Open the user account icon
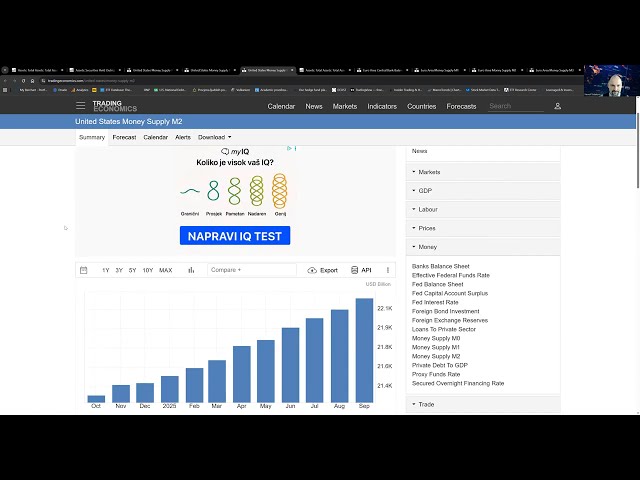The image size is (640, 480). pyautogui.click(x=557, y=106)
